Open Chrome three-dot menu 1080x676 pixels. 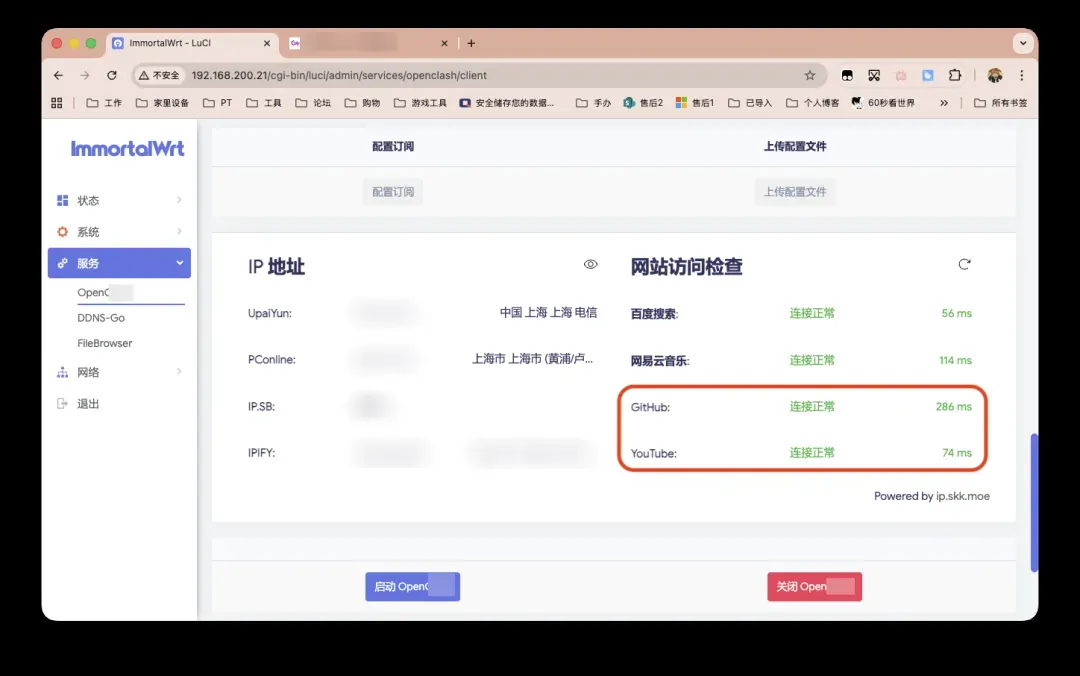tap(1021, 75)
